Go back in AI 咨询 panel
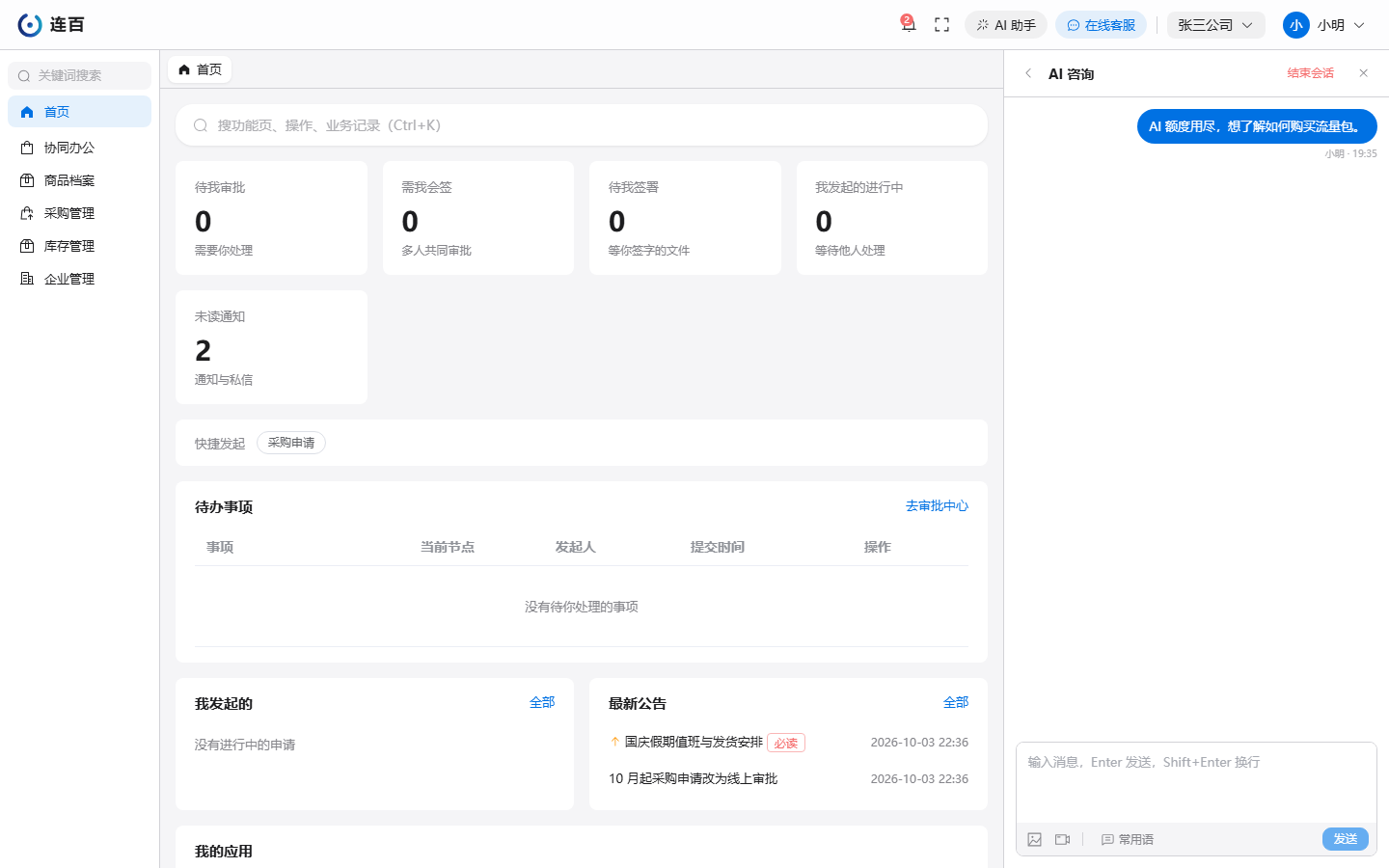1389x868 pixels. (x=1028, y=73)
